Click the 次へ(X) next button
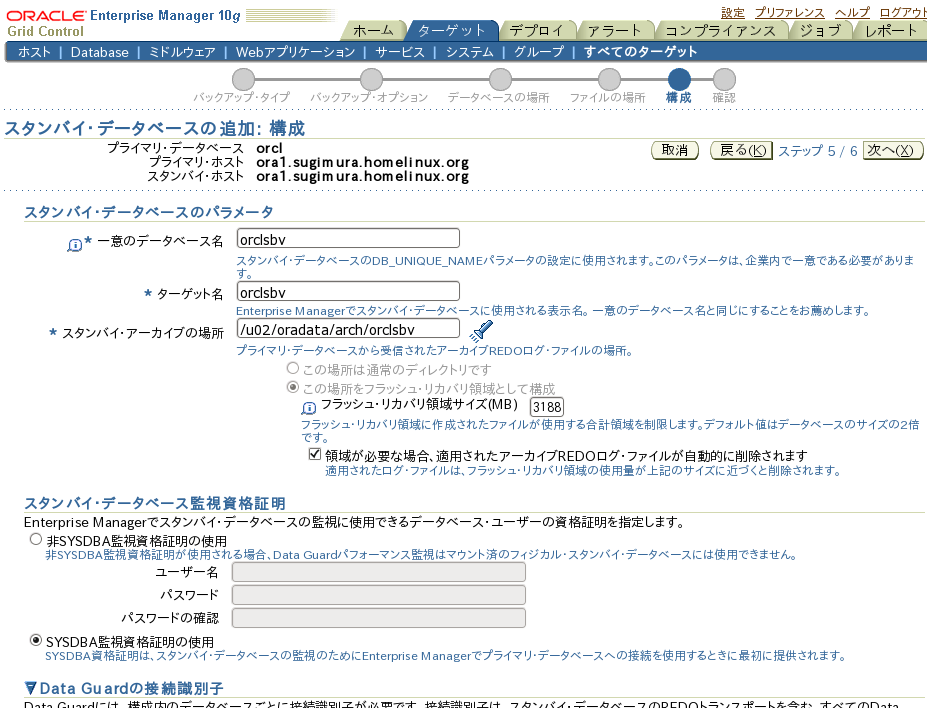927x708 pixels. coord(893,151)
